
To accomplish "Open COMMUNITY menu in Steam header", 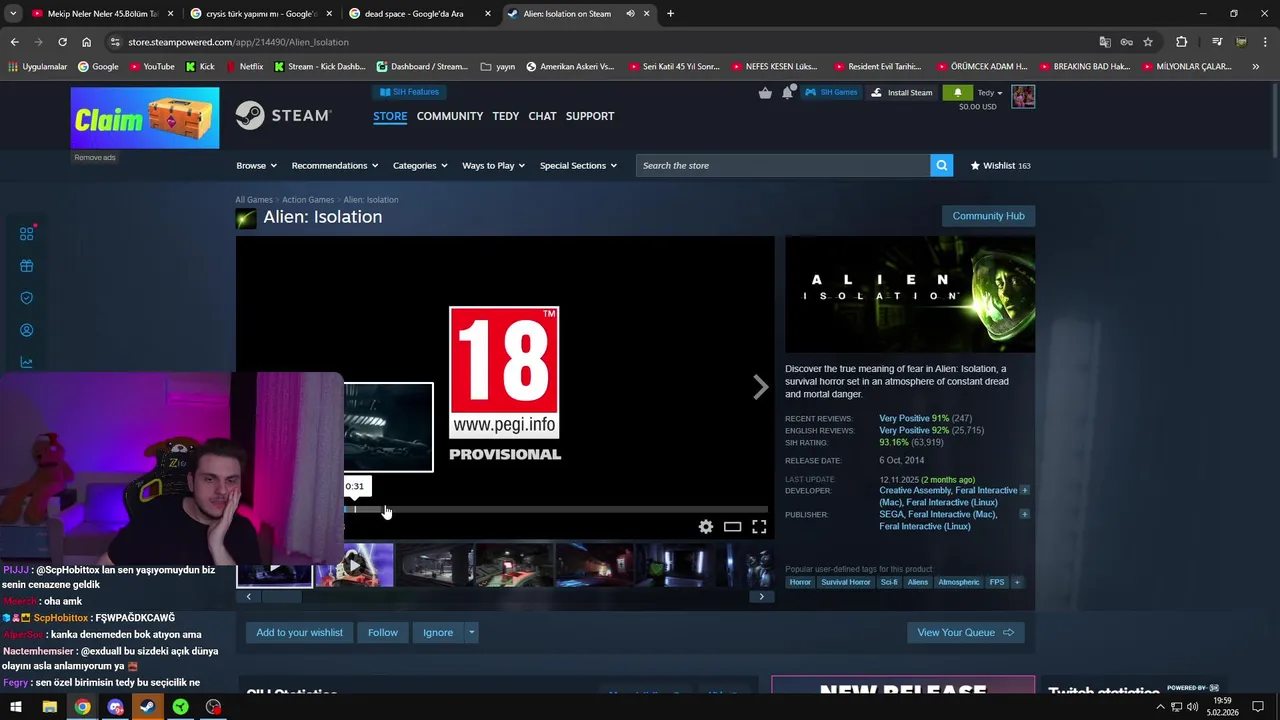I will [450, 116].
